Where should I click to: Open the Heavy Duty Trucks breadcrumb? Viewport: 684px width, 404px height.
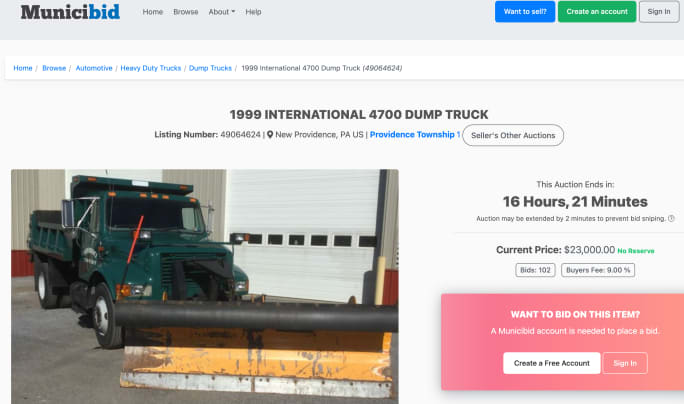coord(151,68)
